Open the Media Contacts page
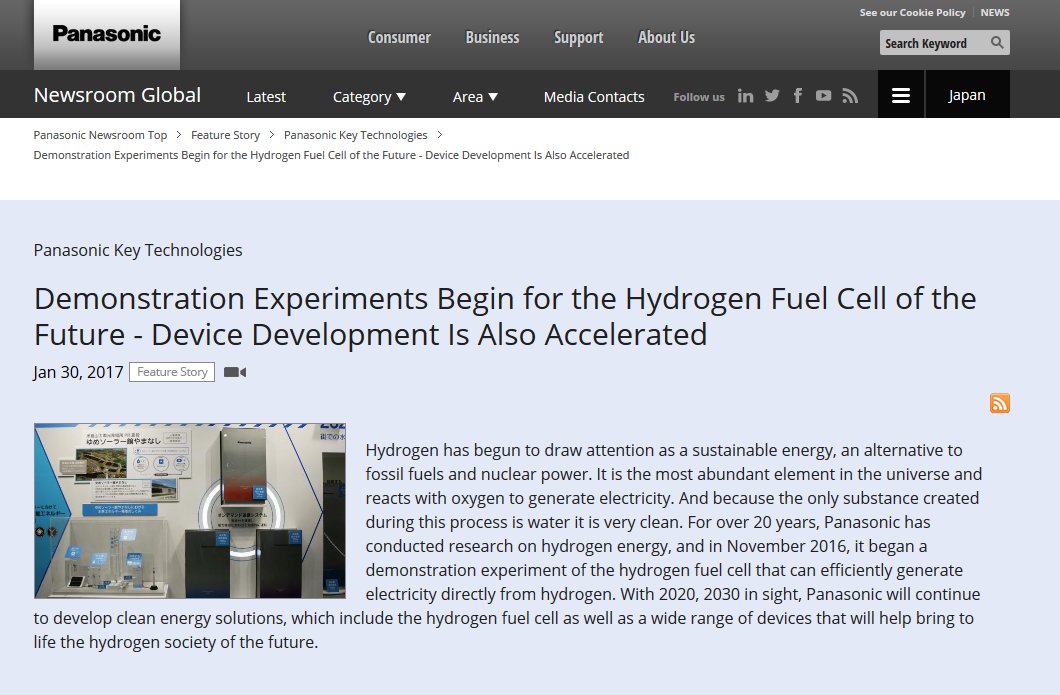 tap(594, 96)
